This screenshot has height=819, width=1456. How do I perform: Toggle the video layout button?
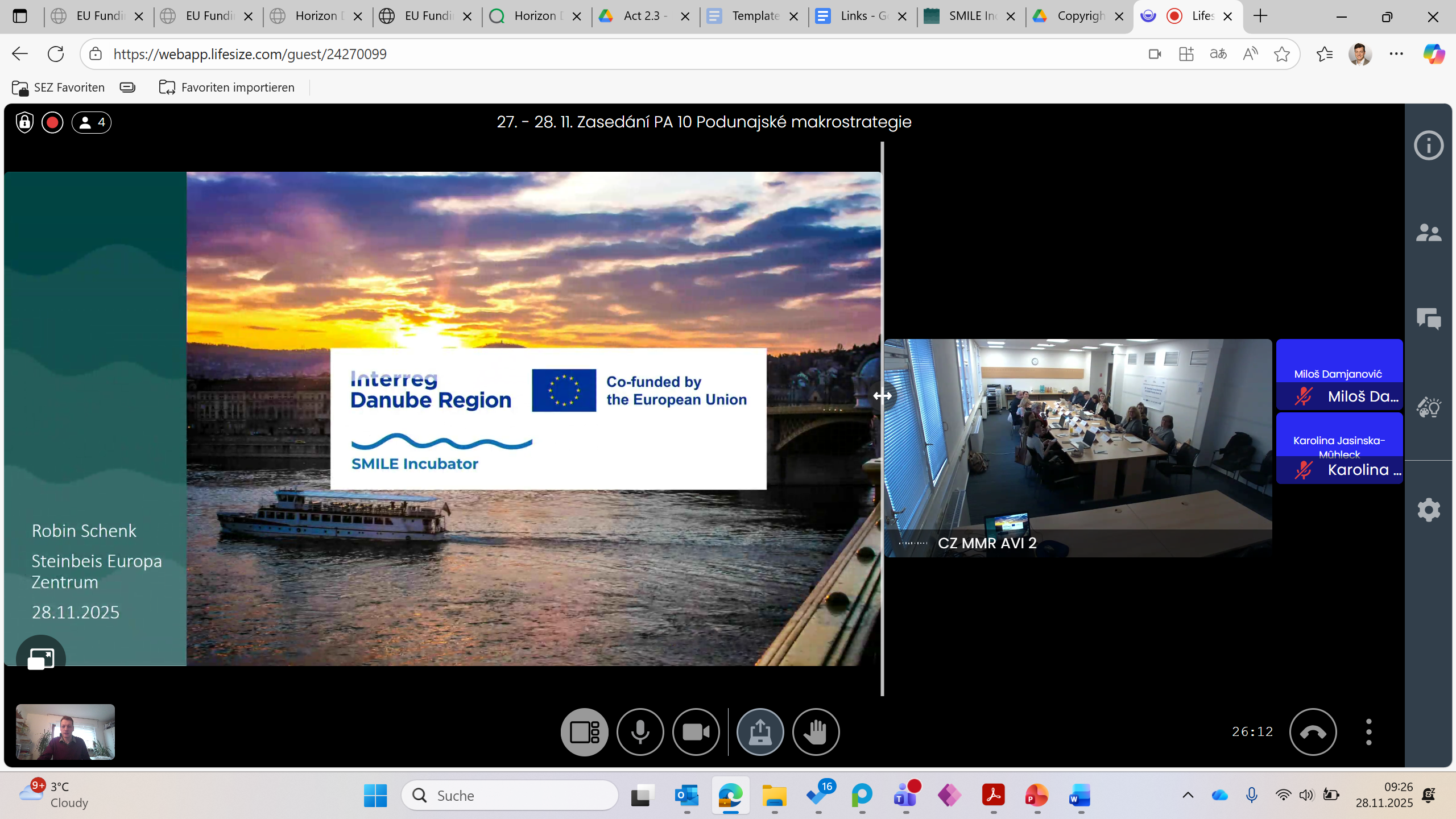[x=584, y=732]
